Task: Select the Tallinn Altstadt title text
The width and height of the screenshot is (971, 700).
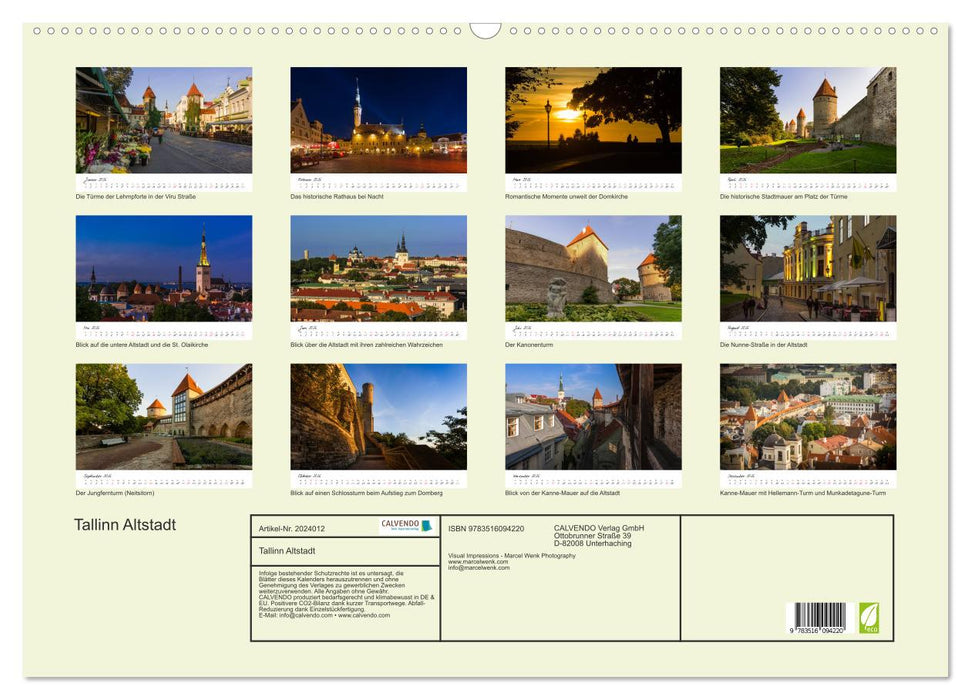Action: [123, 524]
